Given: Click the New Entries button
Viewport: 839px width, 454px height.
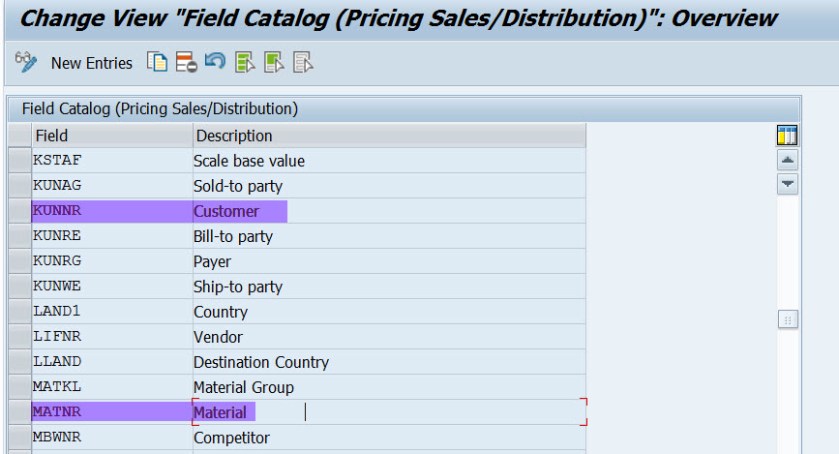Looking at the screenshot, I should 91,65.
